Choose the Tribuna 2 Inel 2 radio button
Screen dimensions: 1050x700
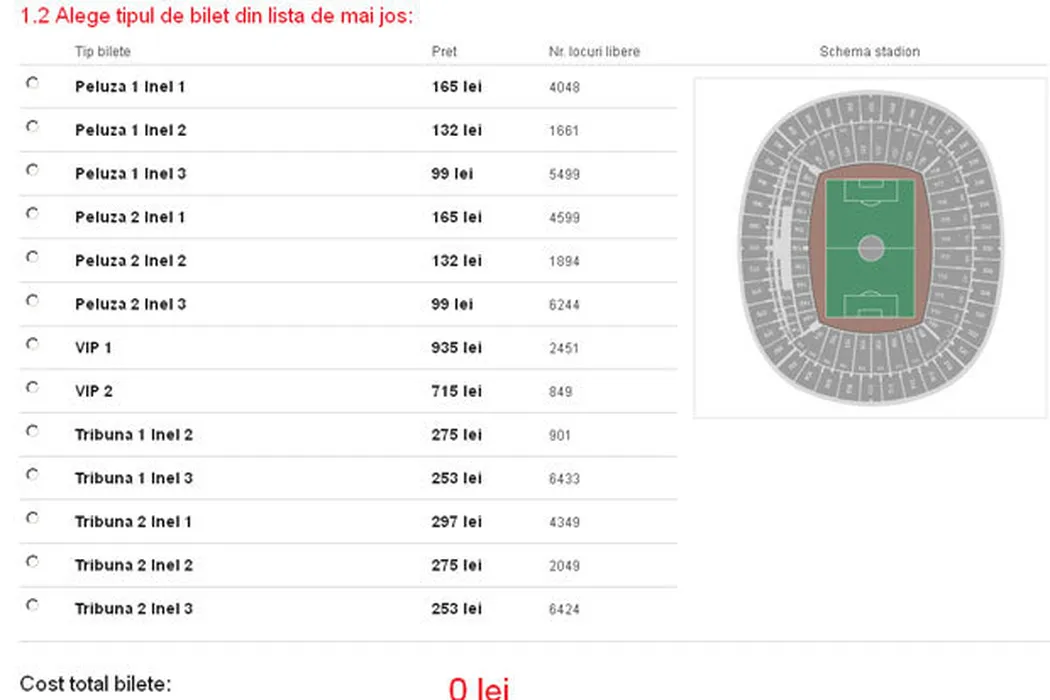pos(32,561)
